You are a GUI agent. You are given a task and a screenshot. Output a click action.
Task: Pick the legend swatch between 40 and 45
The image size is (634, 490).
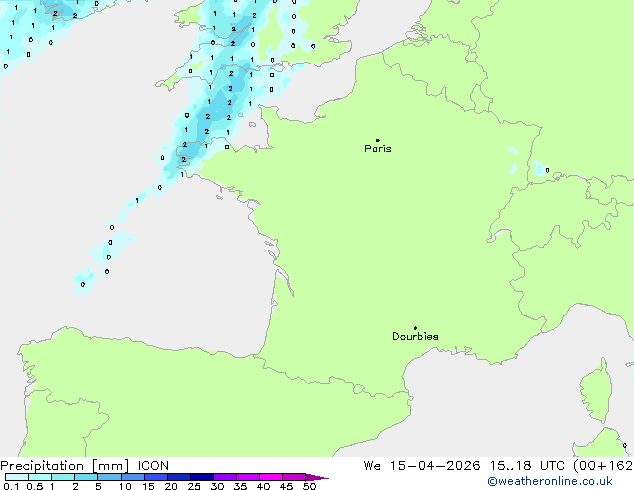pos(271,477)
